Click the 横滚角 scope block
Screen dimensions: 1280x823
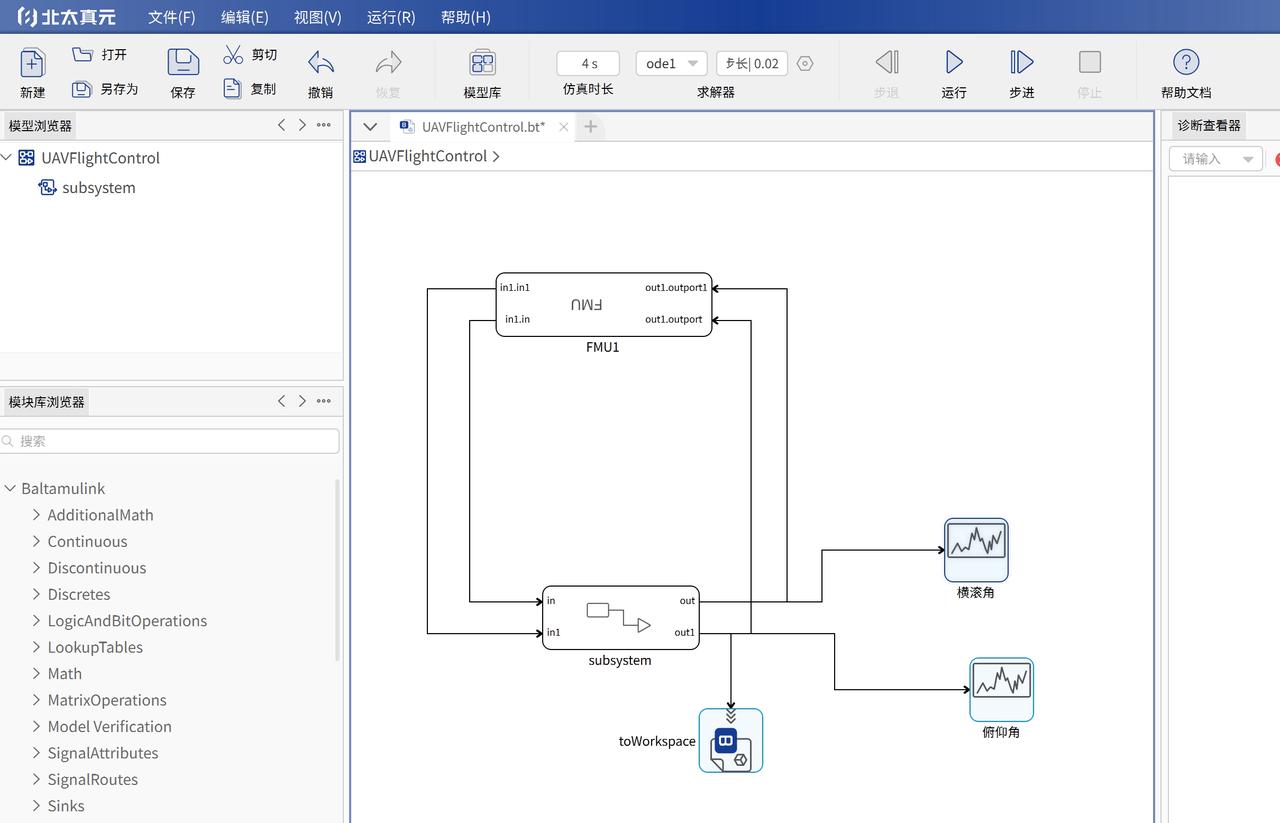point(976,549)
